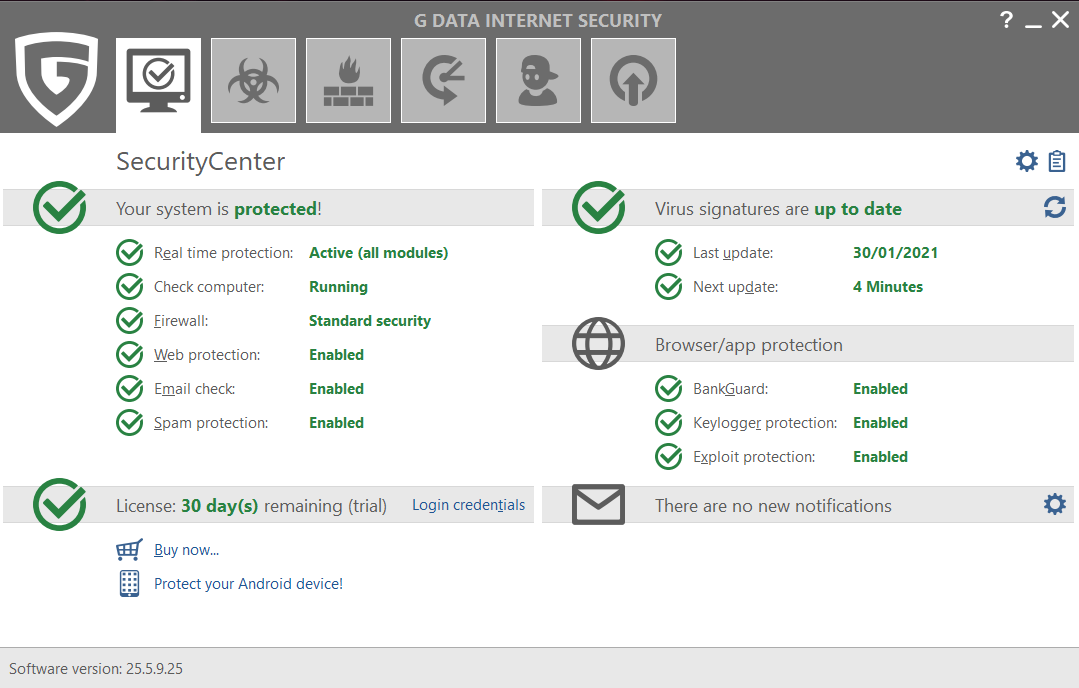Click the notifications envelope icon

click(x=599, y=504)
